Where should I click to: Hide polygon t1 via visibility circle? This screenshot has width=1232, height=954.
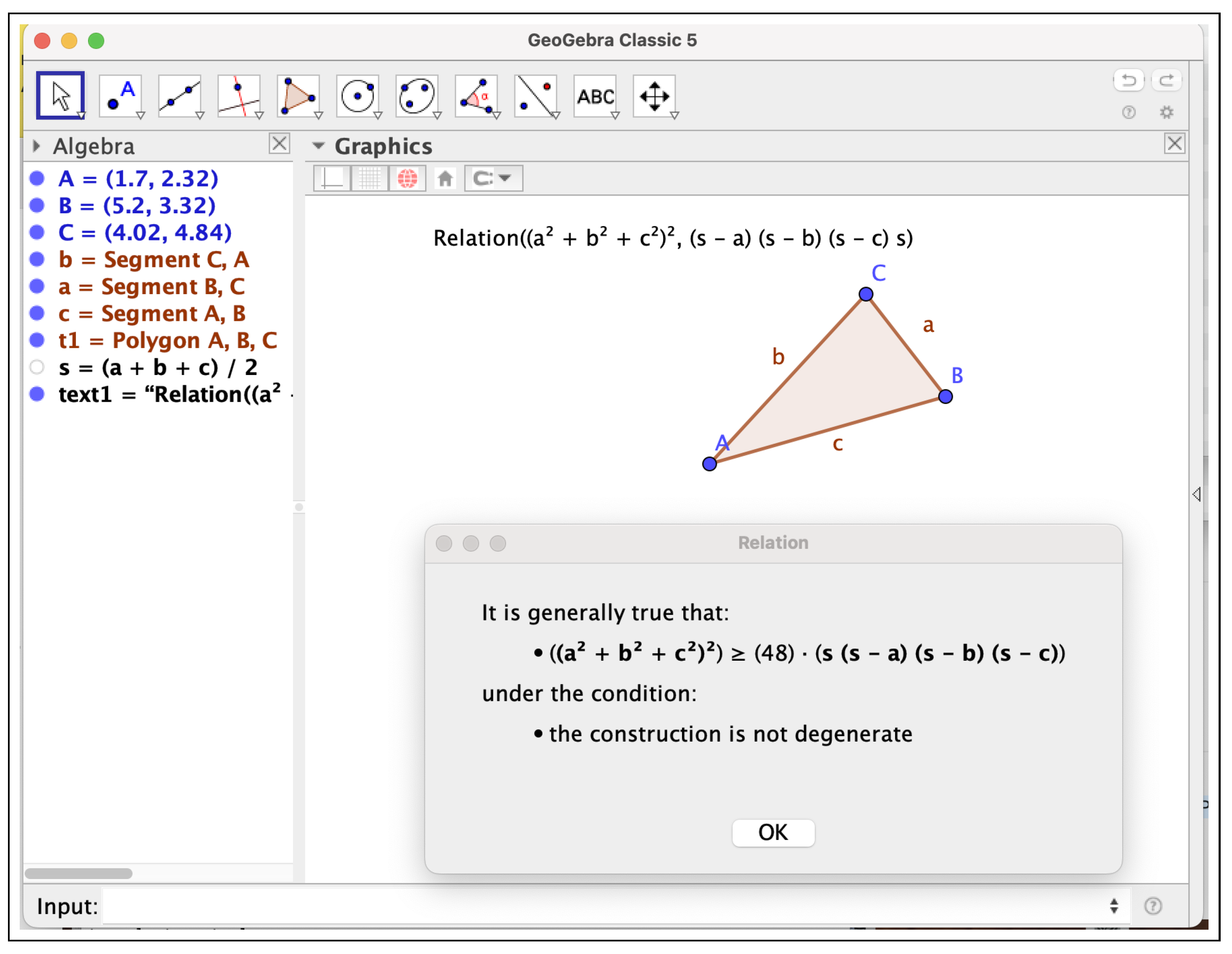37,341
